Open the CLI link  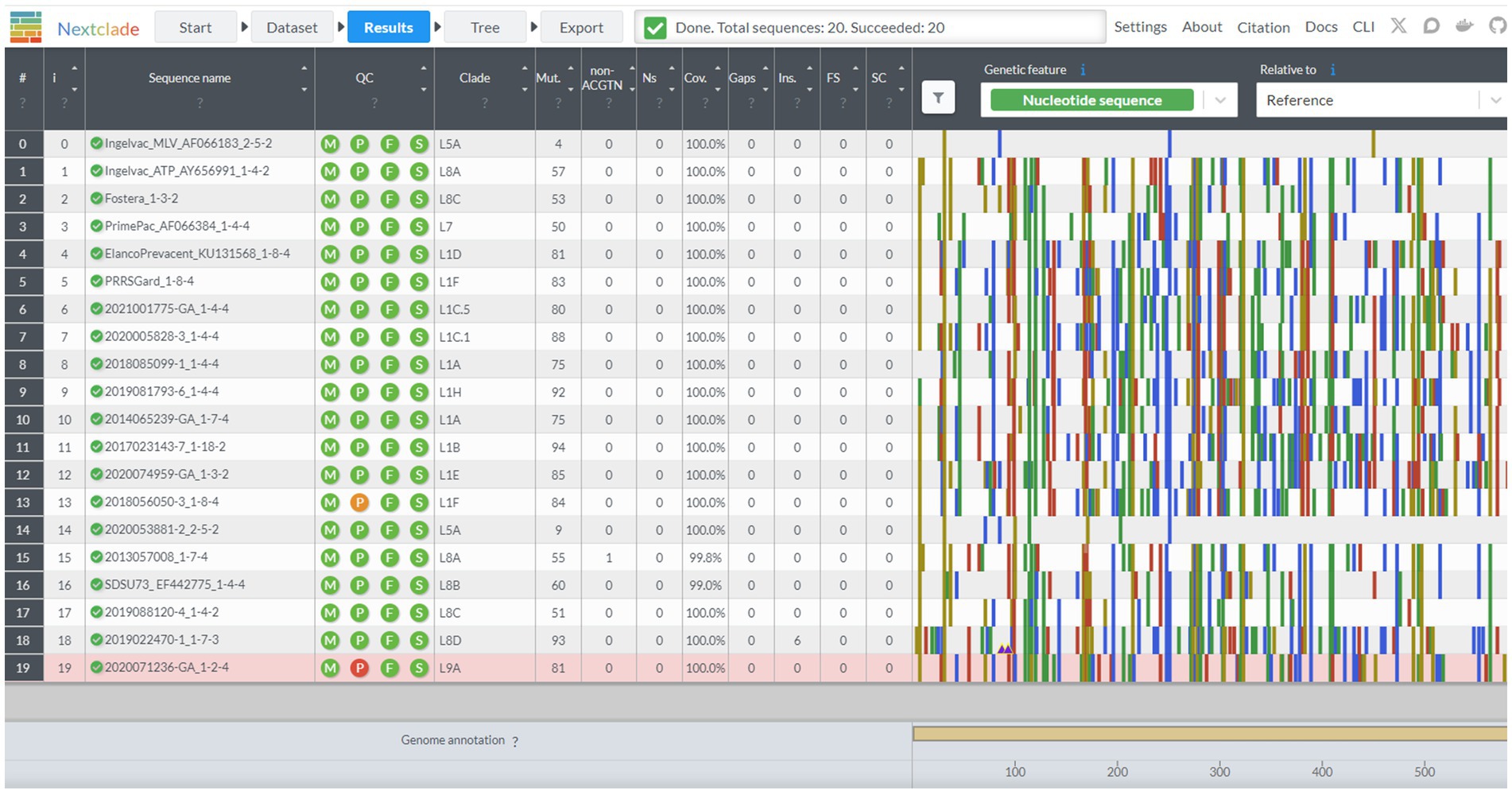click(x=1363, y=27)
